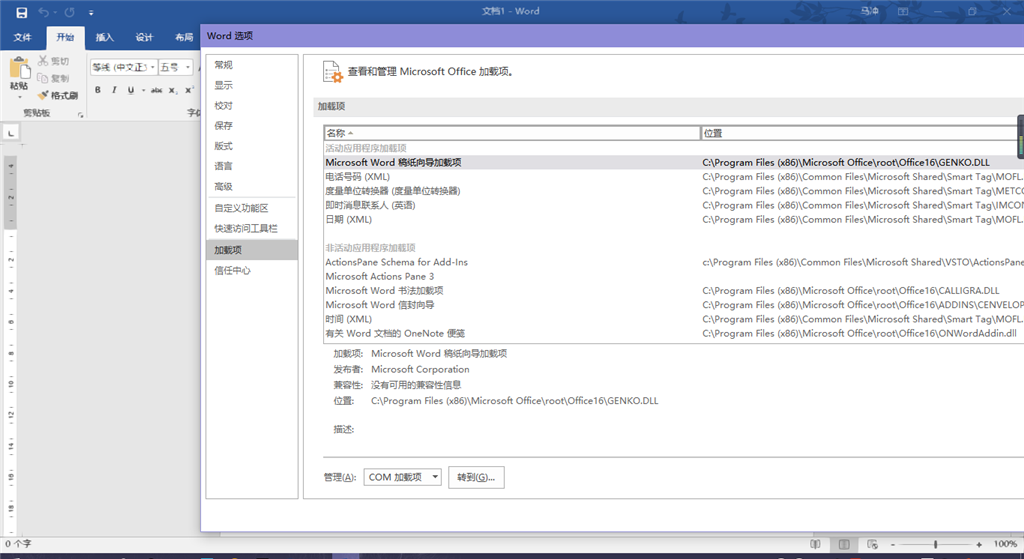Click the zoom in plus button
Viewport: 1024px width, 559px height.
click(x=979, y=544)
